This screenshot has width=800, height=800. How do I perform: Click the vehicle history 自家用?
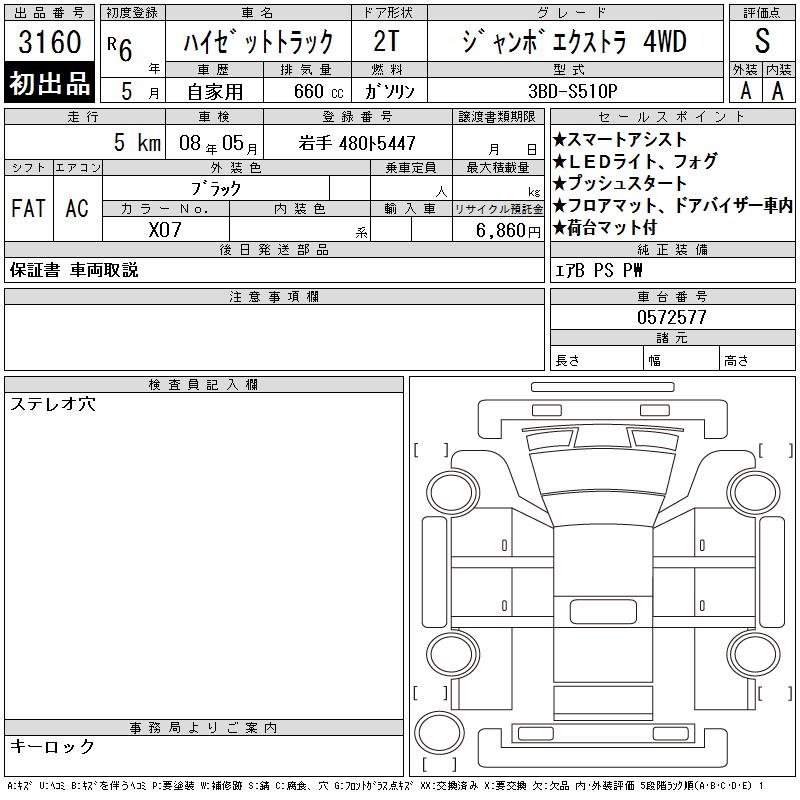[215, 92]
